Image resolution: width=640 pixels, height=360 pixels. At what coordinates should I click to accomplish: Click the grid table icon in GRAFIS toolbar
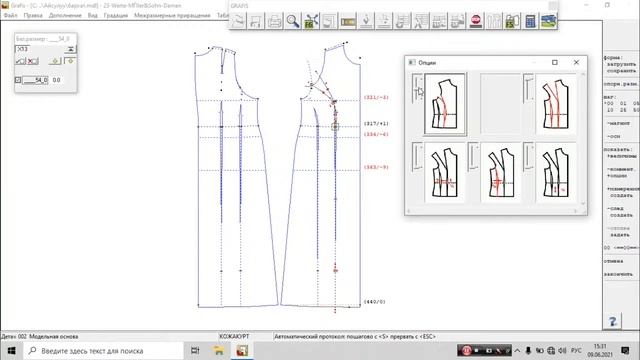point(439,21)
